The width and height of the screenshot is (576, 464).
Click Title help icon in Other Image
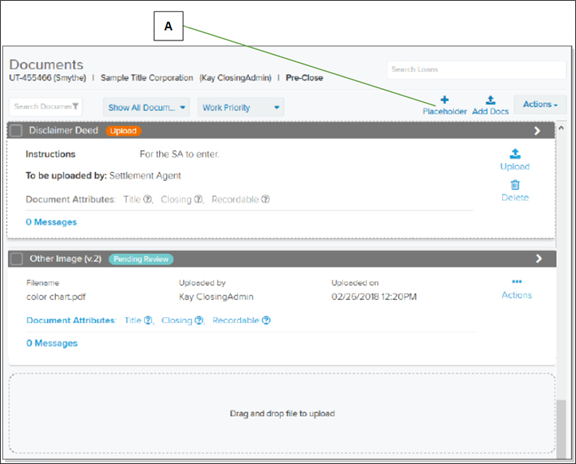[148, 320]
